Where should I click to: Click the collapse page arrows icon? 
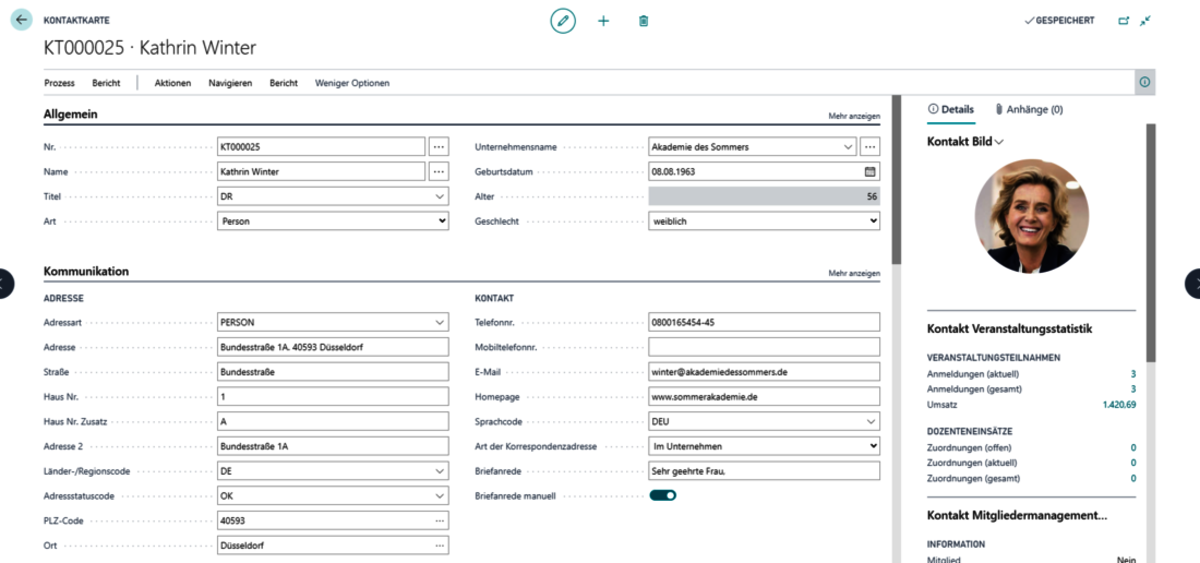click(x=1146, y=20)
